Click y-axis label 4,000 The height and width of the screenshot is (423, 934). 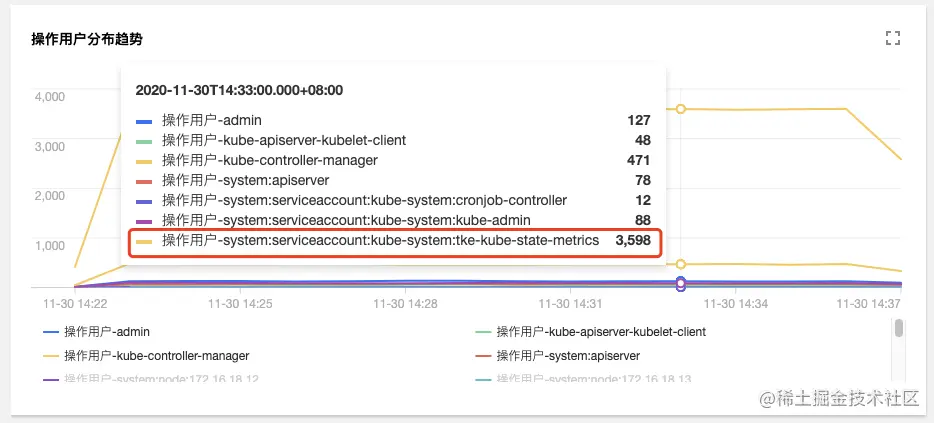(x=50, y=97)
